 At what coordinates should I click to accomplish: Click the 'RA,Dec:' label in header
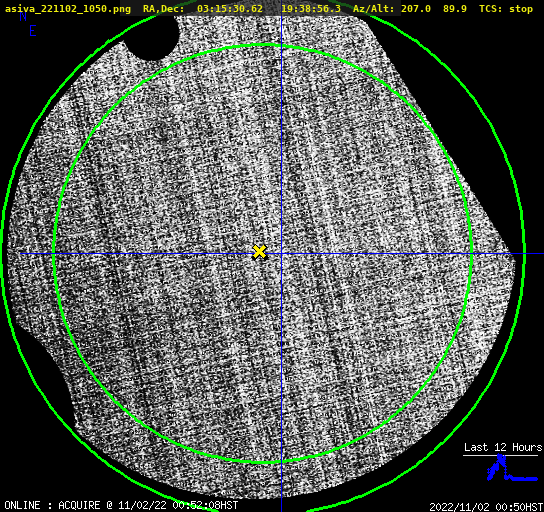point(164,9)
